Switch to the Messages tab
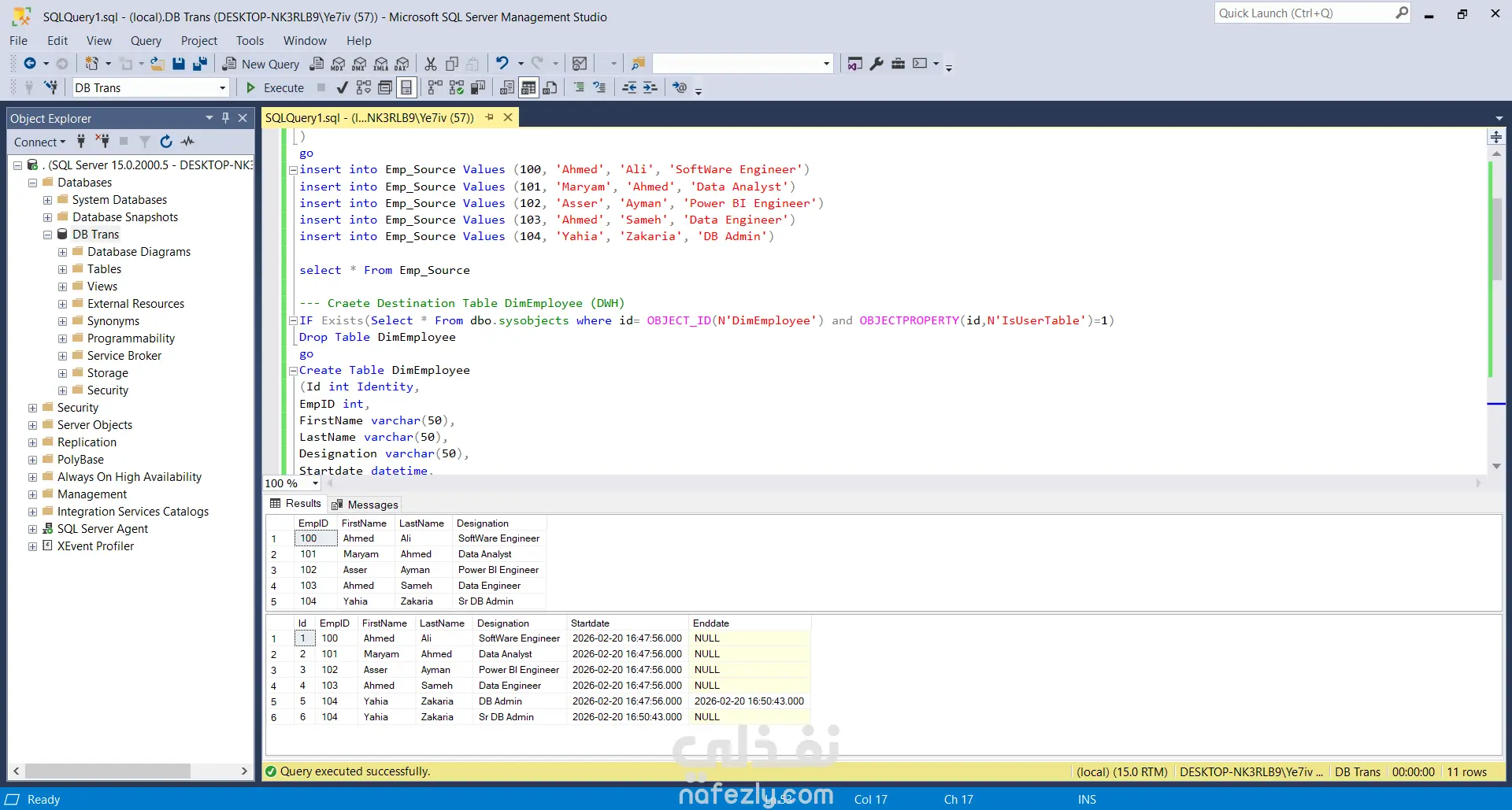 [x=365, y=505]
